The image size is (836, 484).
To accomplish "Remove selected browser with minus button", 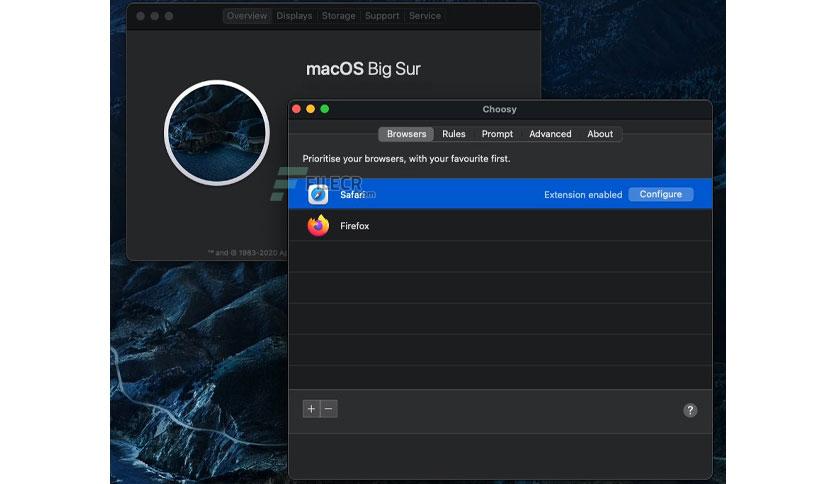I will tap(329, 409).
